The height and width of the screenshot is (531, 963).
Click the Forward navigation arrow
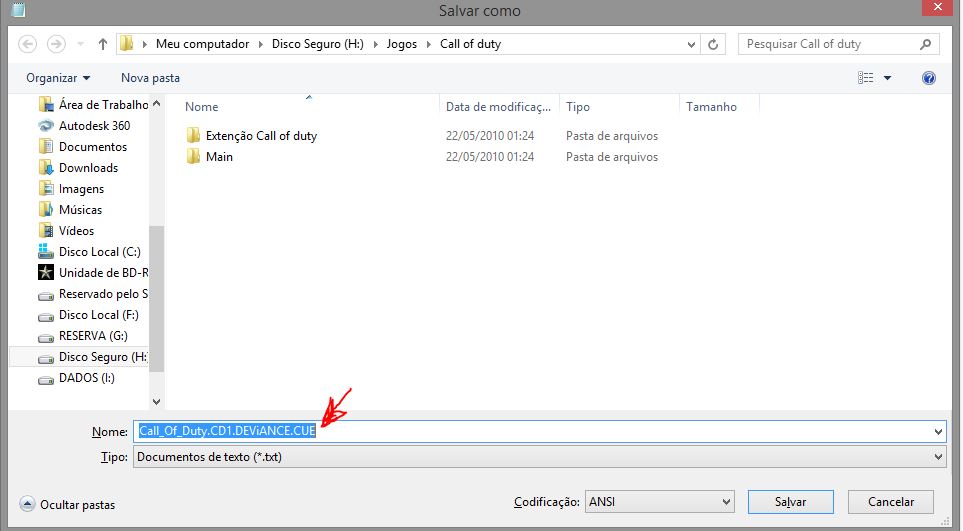pyautogui.click(x=56, y=44)
